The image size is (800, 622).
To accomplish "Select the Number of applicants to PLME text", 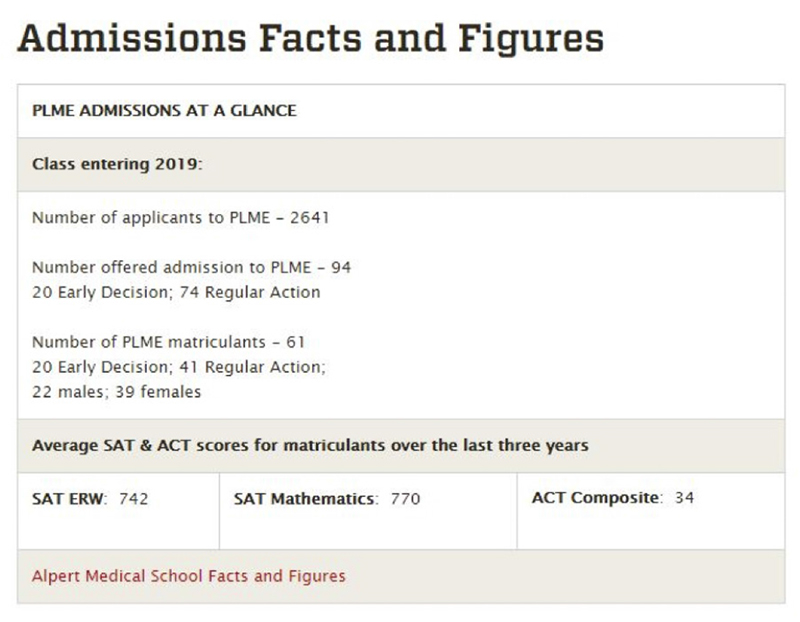I will 151,218.
